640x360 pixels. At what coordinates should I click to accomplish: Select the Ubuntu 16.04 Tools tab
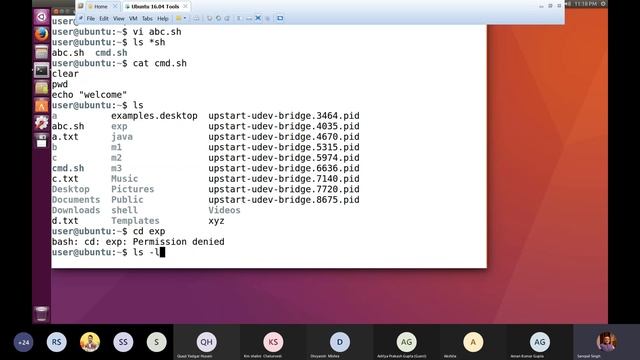tap(155, 7)
